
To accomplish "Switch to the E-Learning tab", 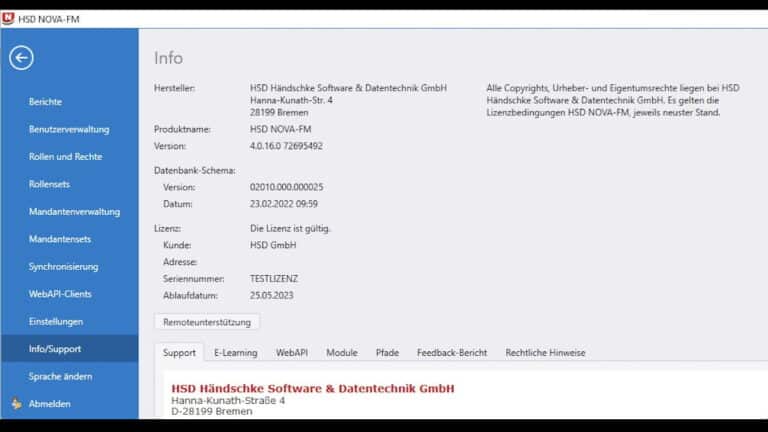I will click(x=235, y=353).
